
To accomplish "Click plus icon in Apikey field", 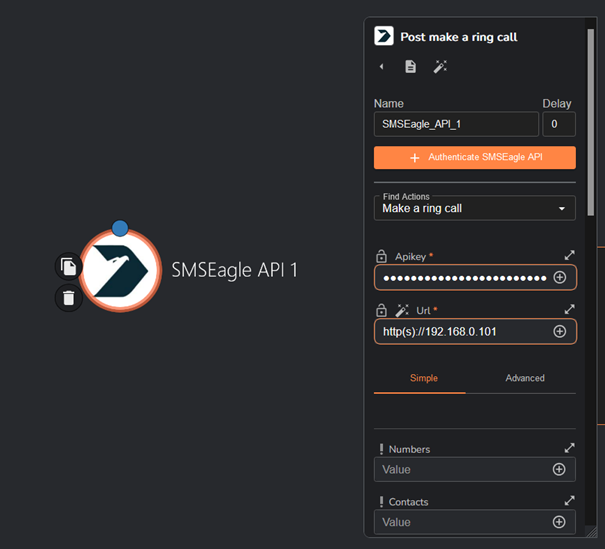I will click(x=560, y=277).
